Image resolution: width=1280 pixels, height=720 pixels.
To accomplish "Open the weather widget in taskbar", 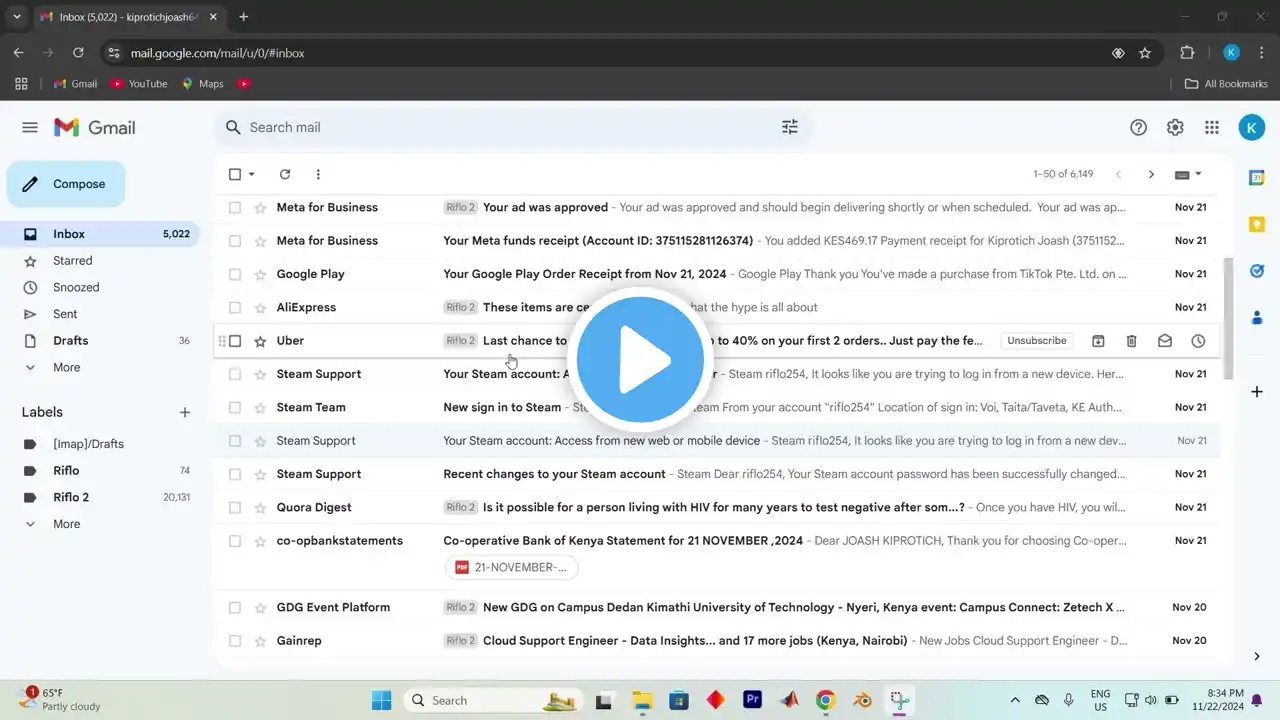I will (x=60, y=699).
